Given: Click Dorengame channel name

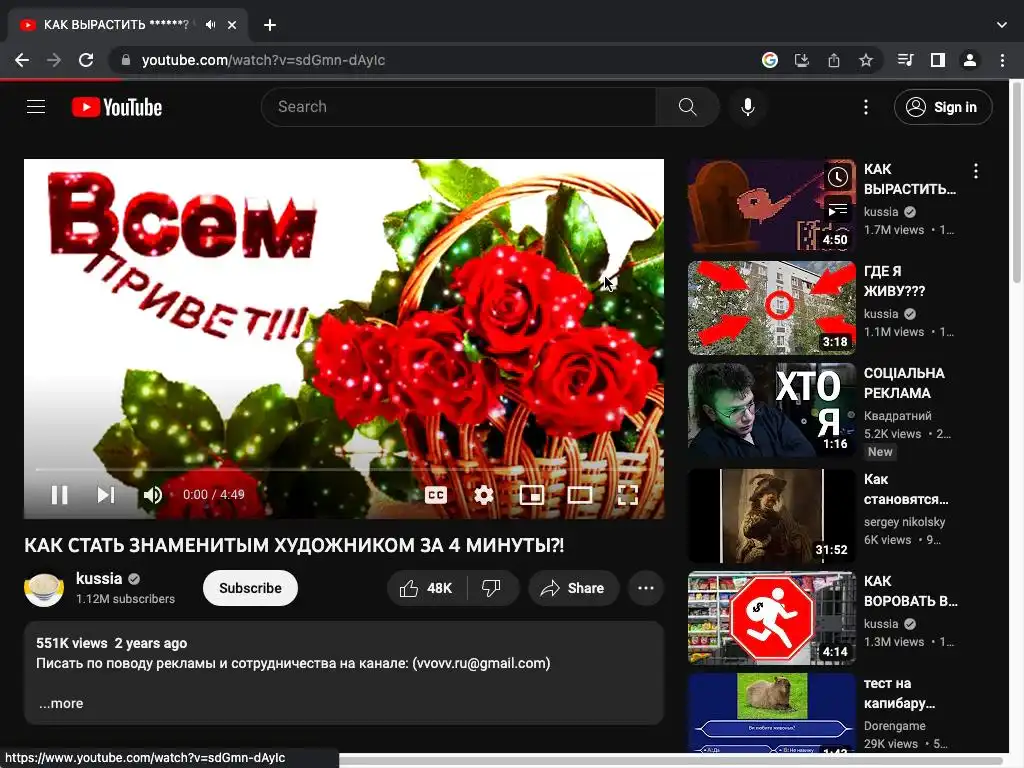Looking at the screenshot, I should coord(895,726).
